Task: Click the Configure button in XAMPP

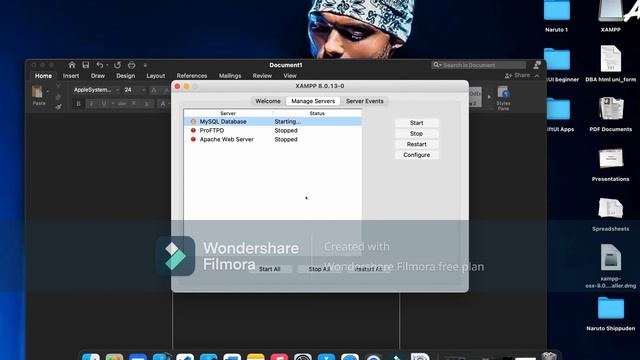Action: coord(416,155)
